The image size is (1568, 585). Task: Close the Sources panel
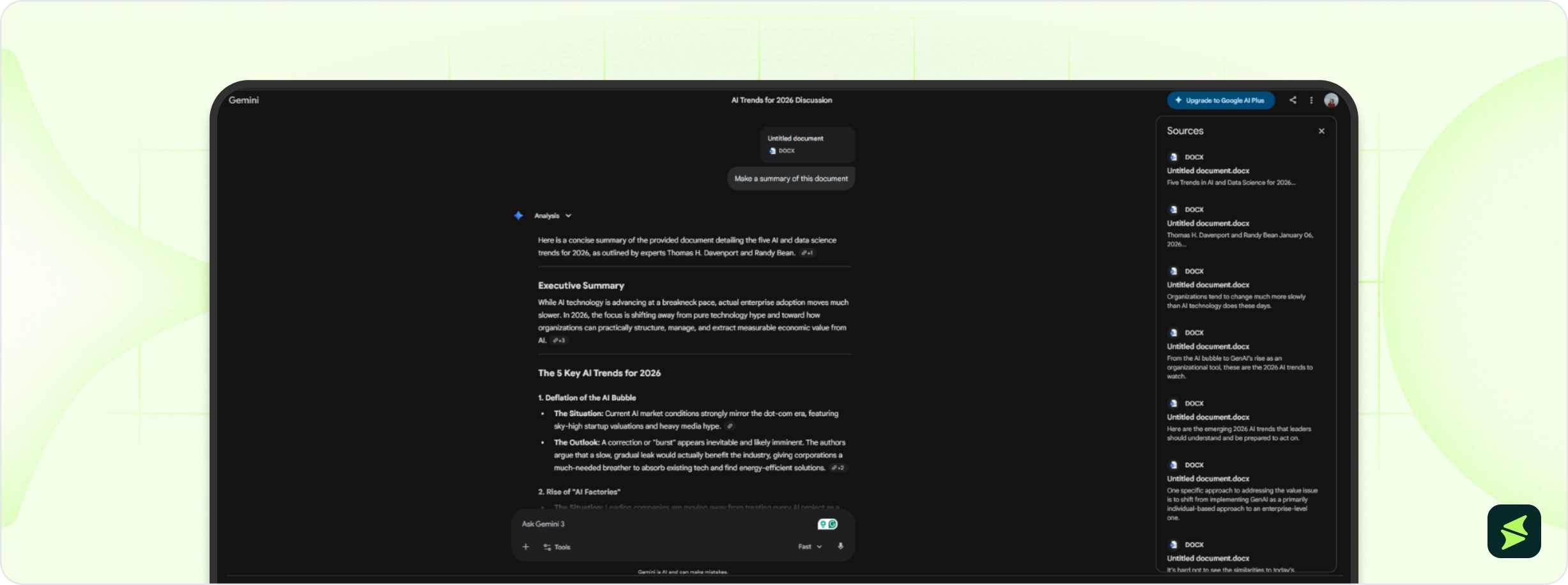coord(1321,131)
